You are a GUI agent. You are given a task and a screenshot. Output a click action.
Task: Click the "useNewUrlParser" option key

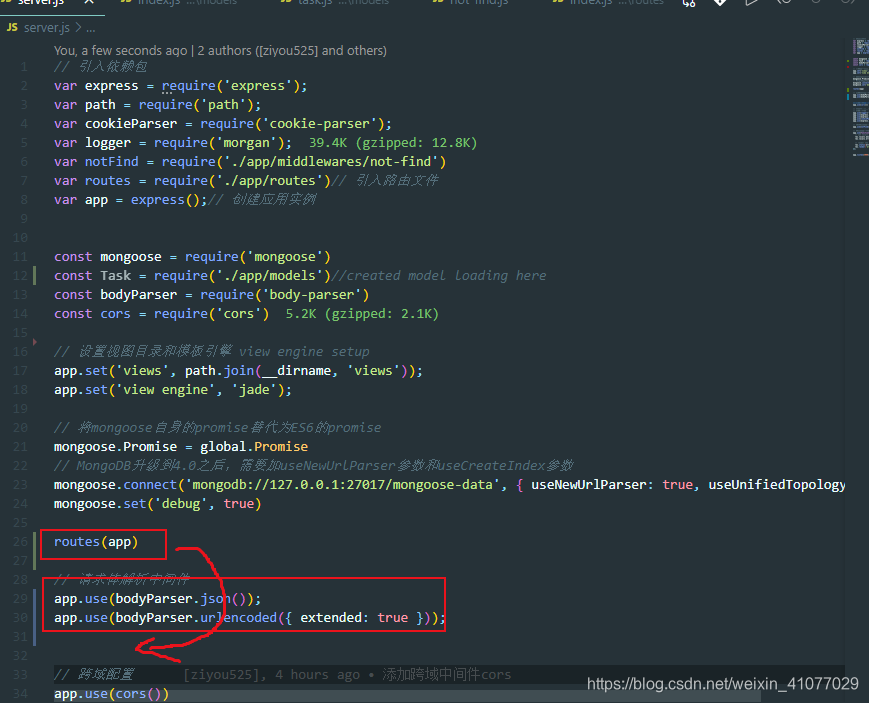588,485
